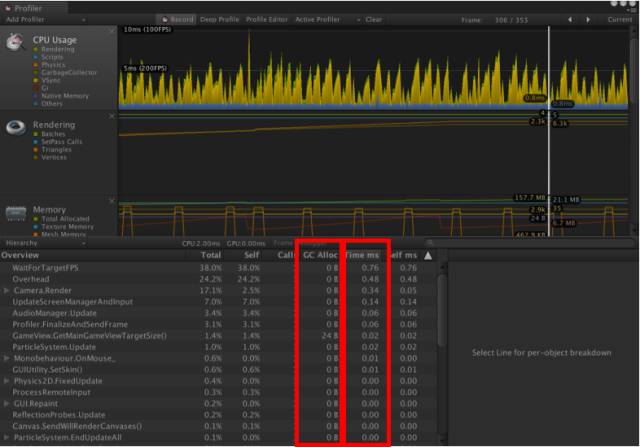Select the GameView.GetMainGameViewTargetSize() row
640x447 pixels.
218,336
